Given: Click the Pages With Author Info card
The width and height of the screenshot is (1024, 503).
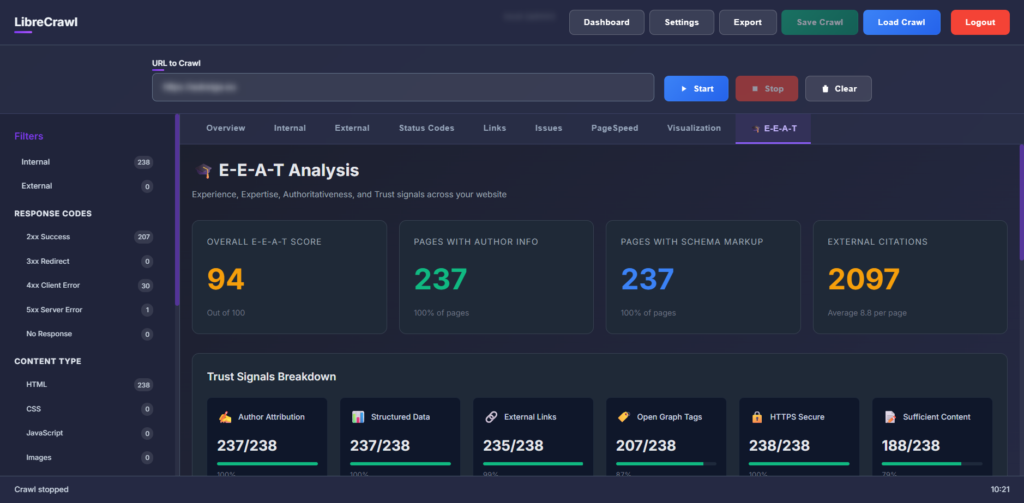Looking at the screenshot, I should (496, 277).
